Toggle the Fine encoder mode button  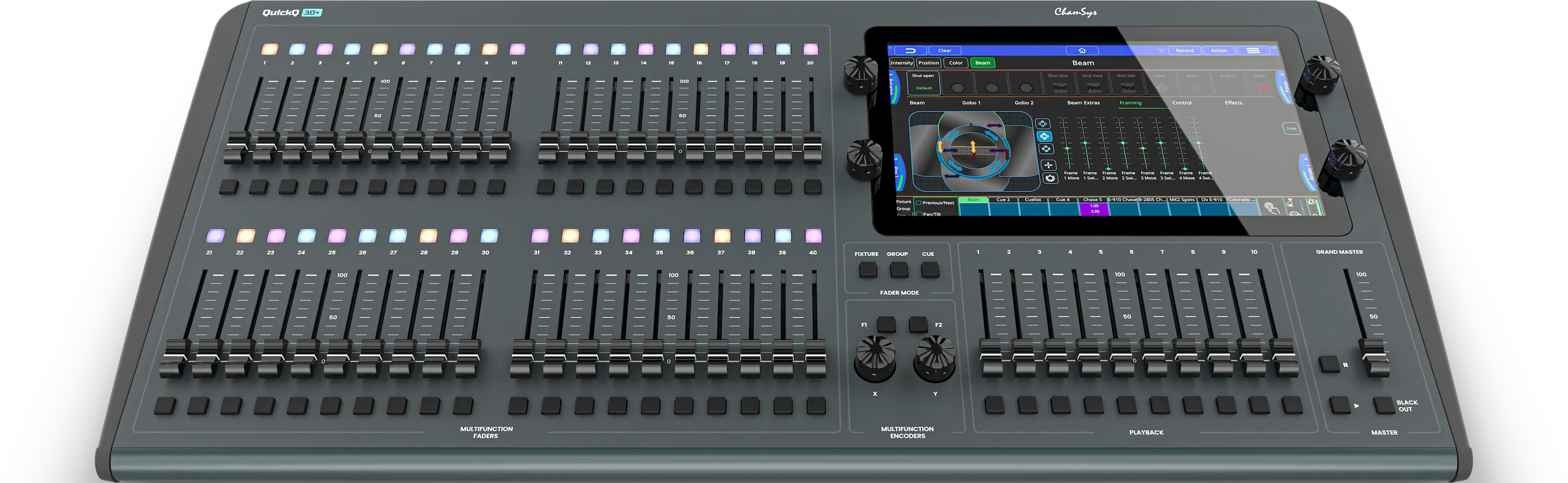(1292, 129)
